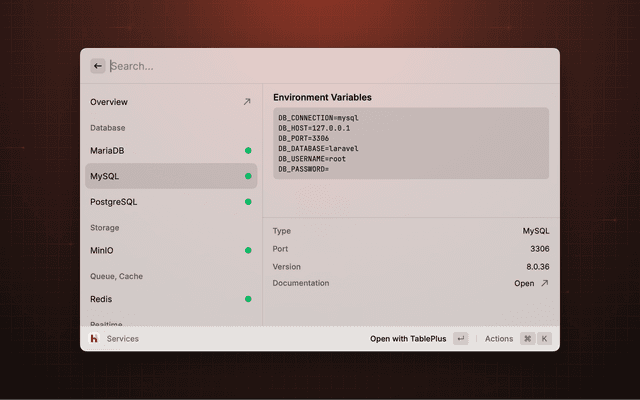
Task: Click the Redis green status indicator
Action: coord(248,299)
